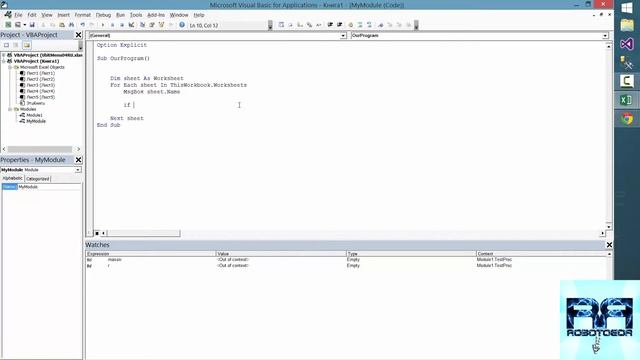The image size is (640, 360).
Task: Close the Watches panel
Action: point(609,245)
